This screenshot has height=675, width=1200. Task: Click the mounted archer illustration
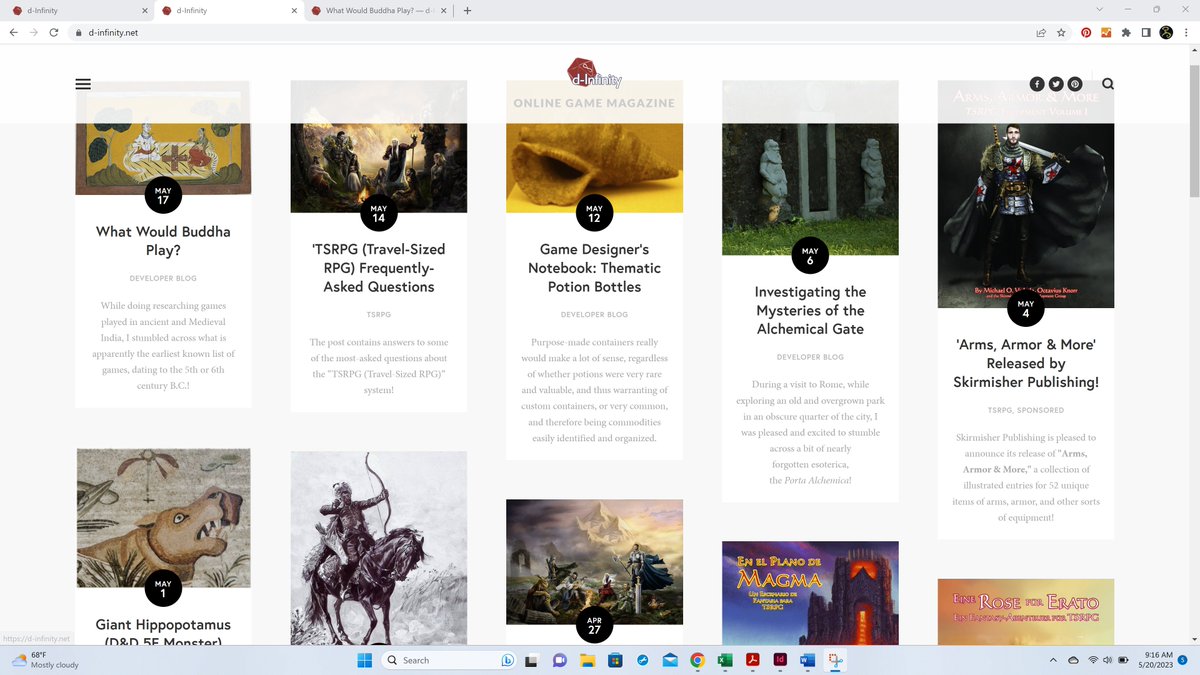pos(379,548)
